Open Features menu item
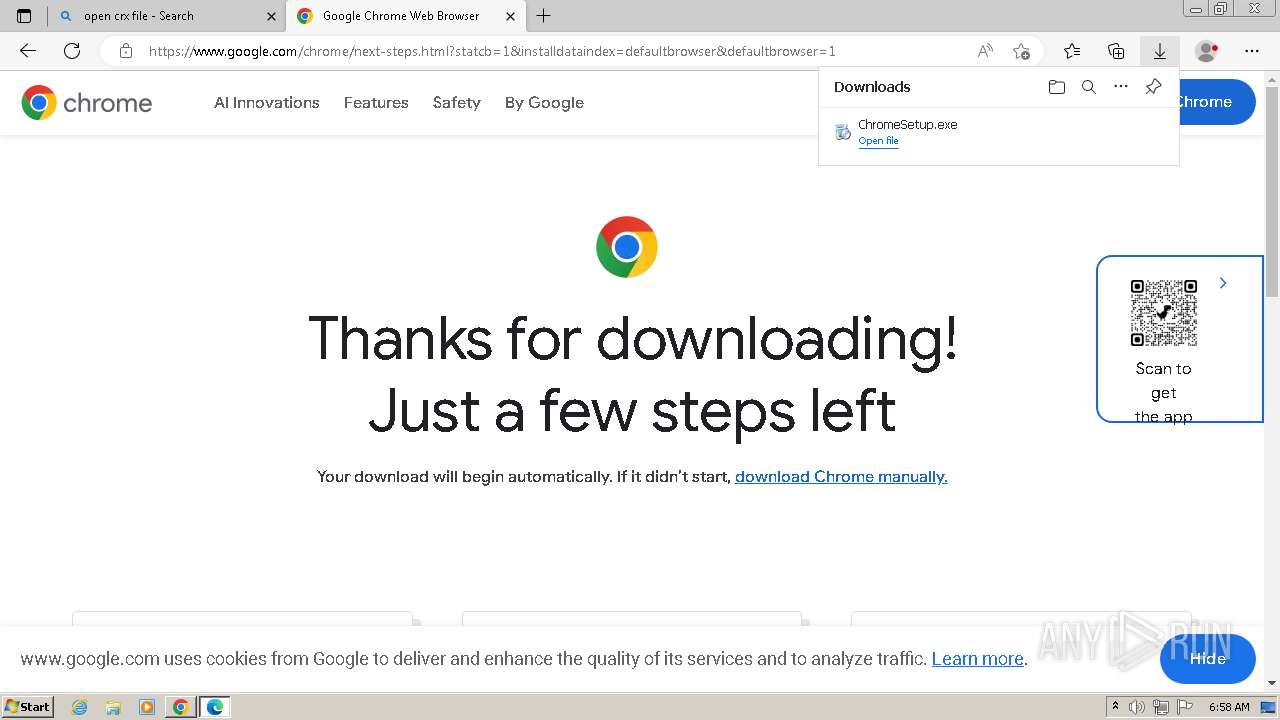The width and height of the screenshot is (1280, 720). point(376,102)
